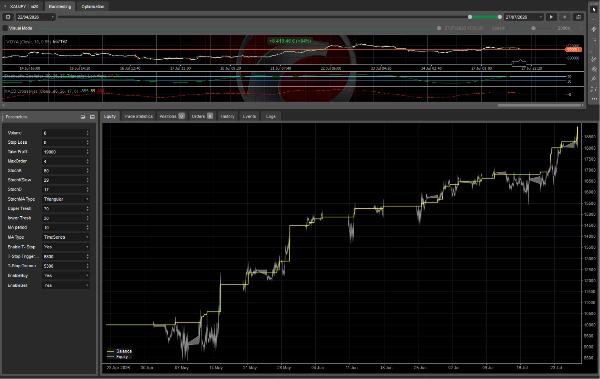Open the options menu next to speed value

(x=581, y=28)
